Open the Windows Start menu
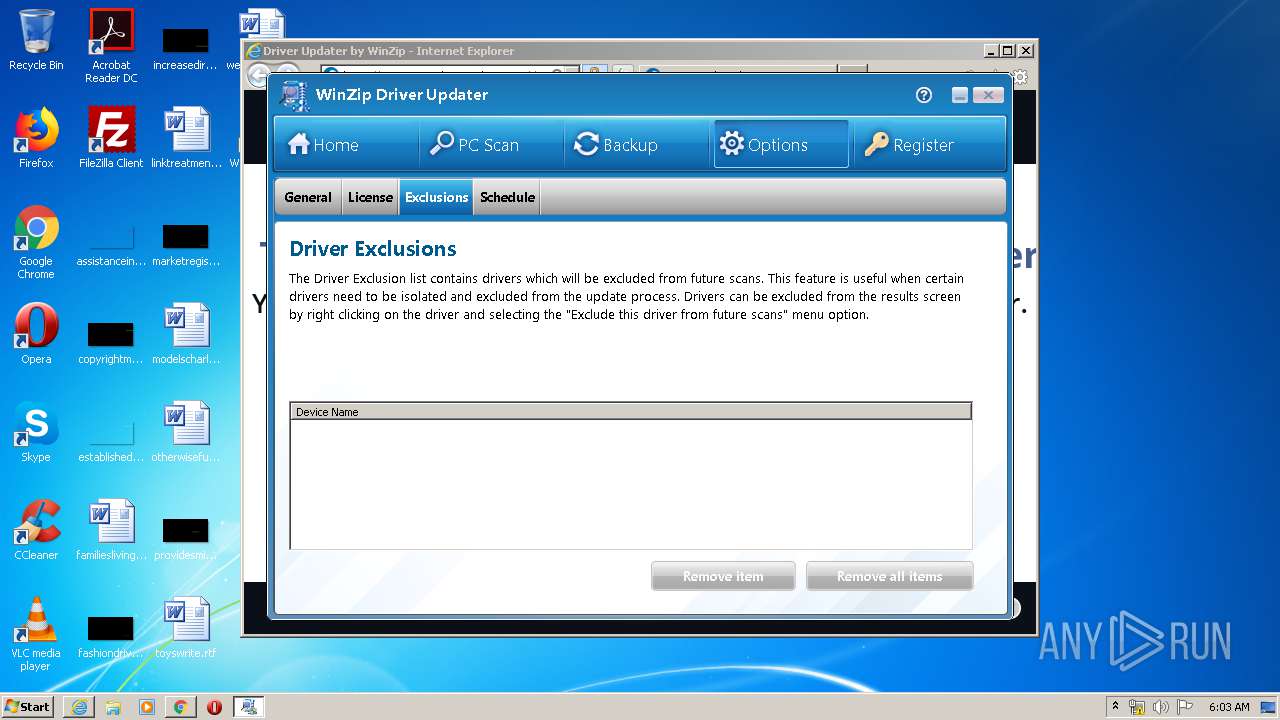1280x720 pixels. 28,707
